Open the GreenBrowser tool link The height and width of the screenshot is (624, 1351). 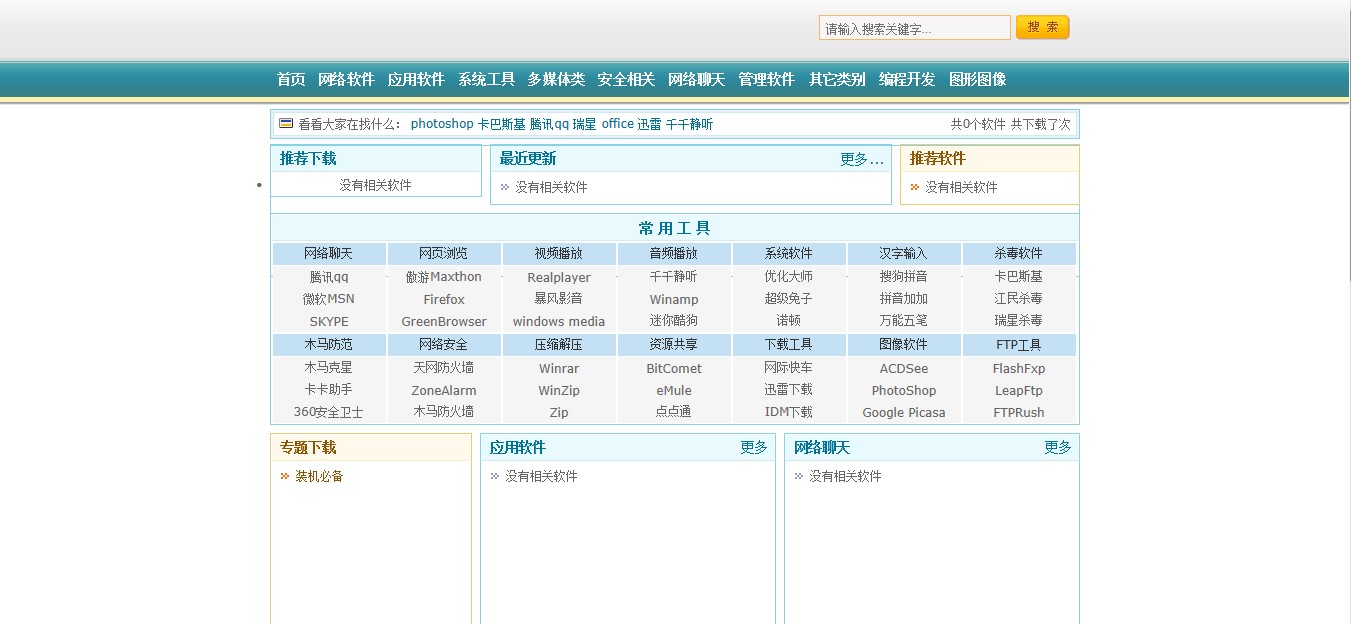444,321
